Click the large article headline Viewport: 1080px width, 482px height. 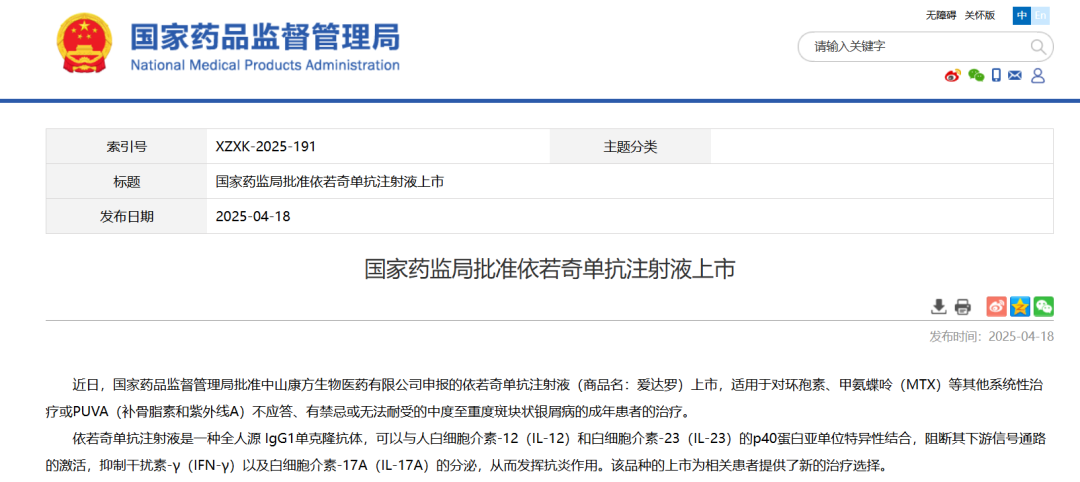coord(550,269)
